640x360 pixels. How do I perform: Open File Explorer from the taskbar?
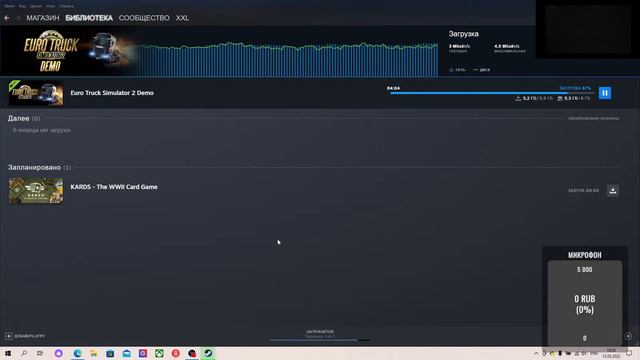pos(94,353)
